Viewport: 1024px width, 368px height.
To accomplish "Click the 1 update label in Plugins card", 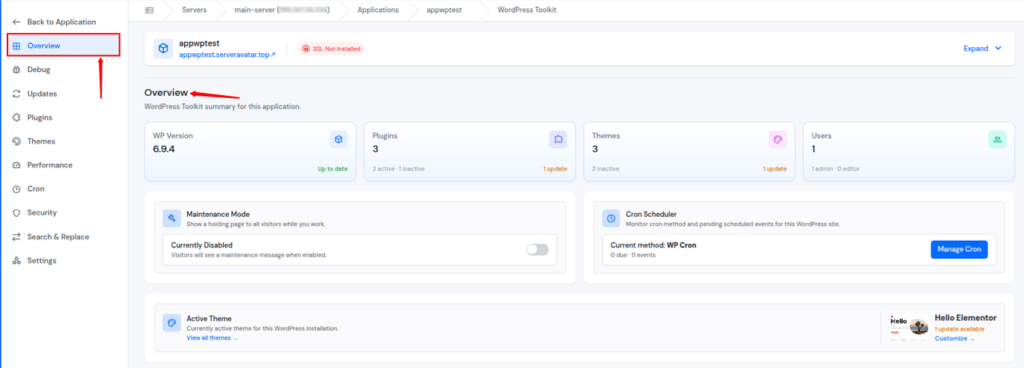I will tap(555, 169).
